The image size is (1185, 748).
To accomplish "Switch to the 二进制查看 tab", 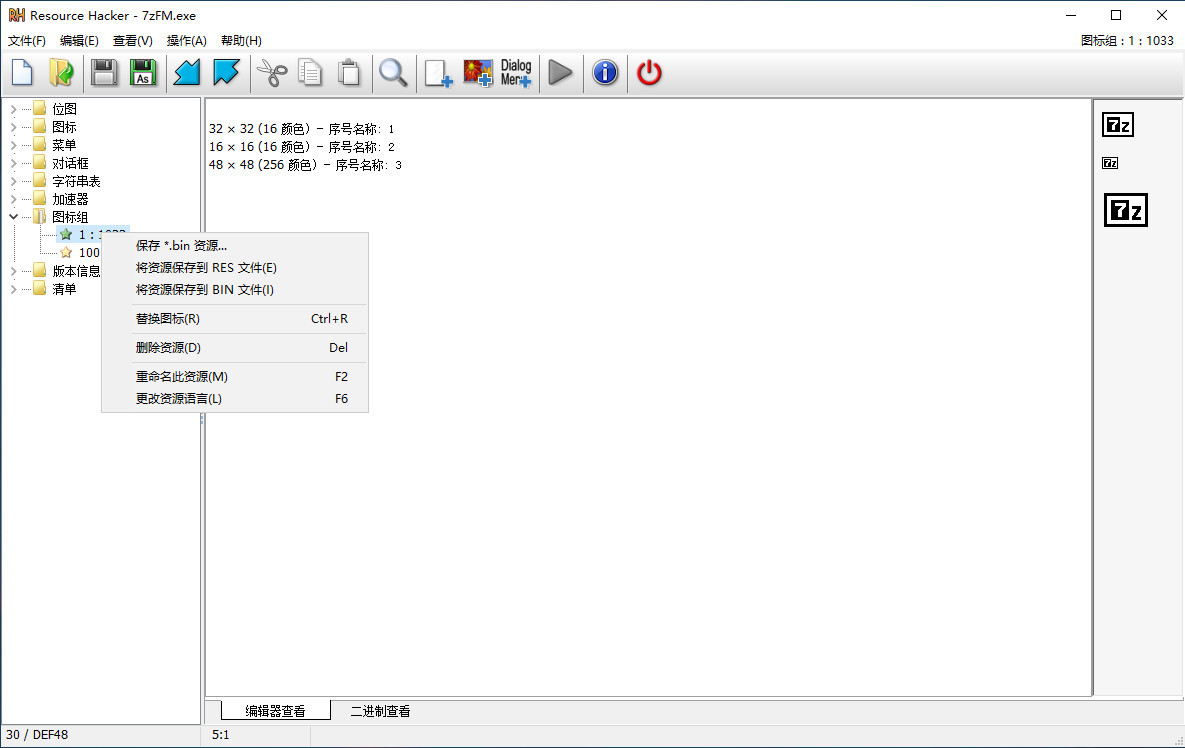I will click(x=380, y=711).
